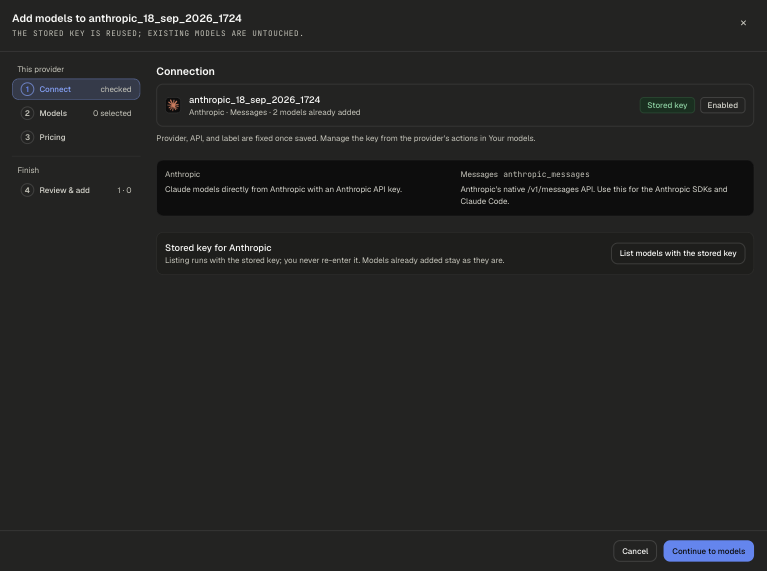This screenshot has height=571, width=767.
Task: Click the 'checked' status on Connect
Action: (116, 89)
